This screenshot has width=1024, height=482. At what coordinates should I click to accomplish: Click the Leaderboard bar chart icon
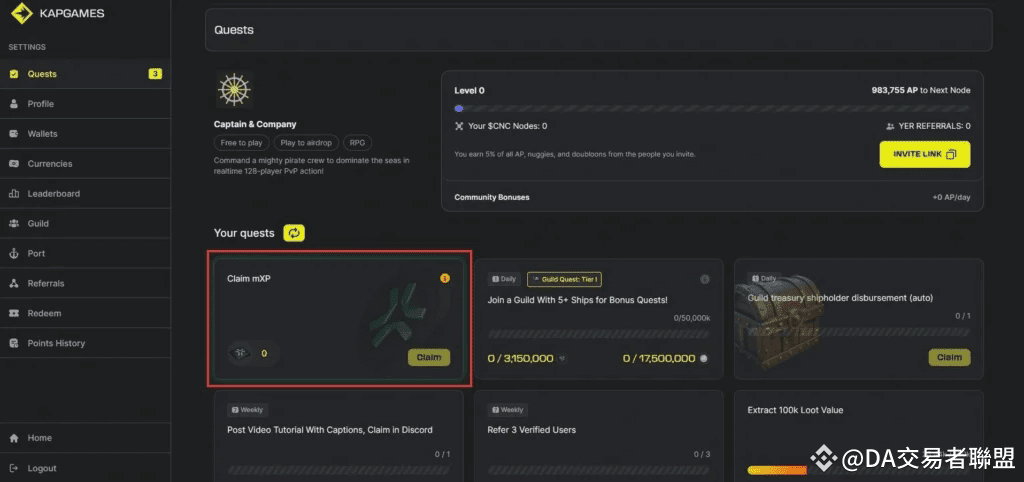click(x=14, y=194)
